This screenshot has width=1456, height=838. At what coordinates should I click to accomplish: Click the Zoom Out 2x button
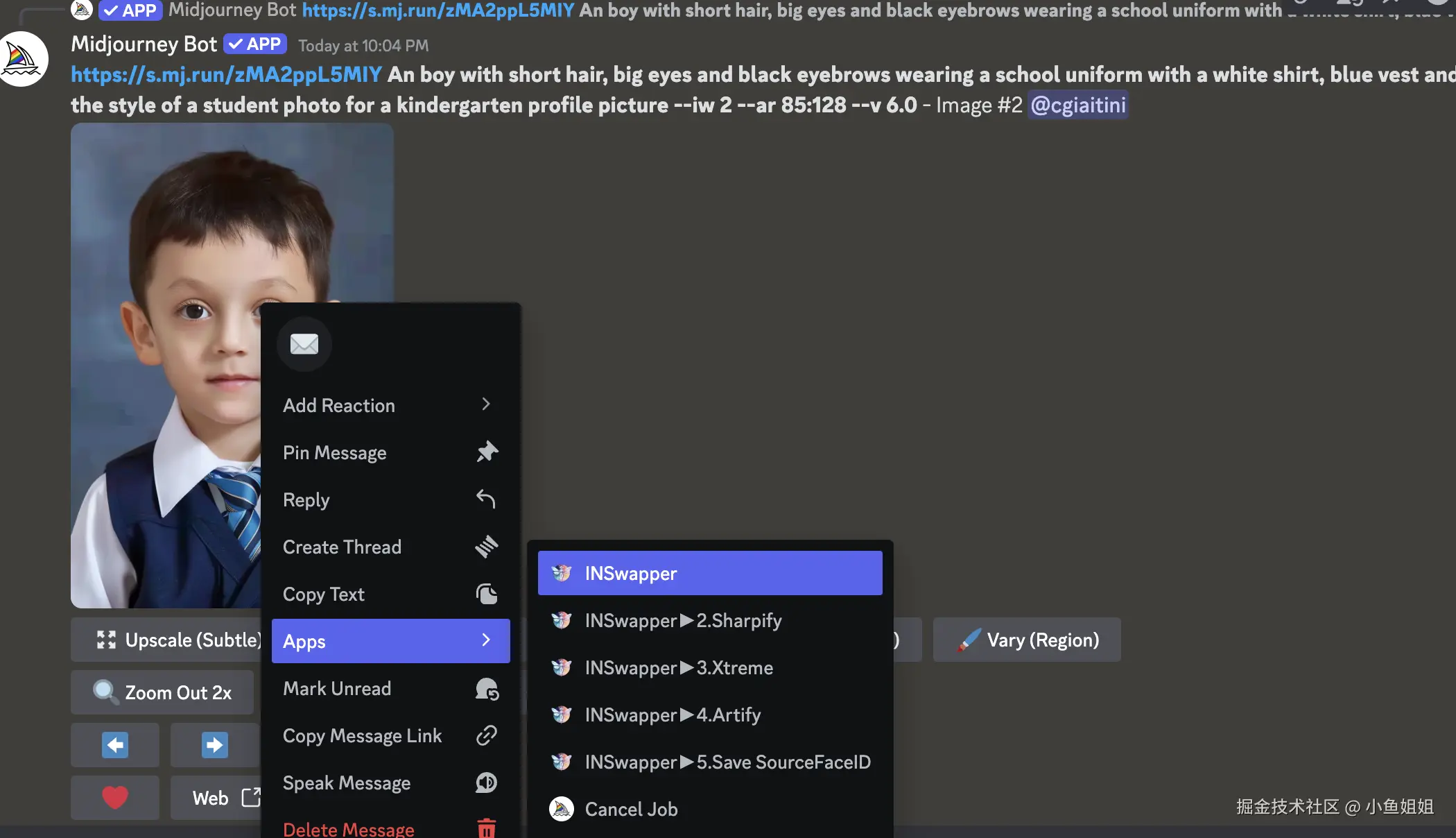(162, 692)
